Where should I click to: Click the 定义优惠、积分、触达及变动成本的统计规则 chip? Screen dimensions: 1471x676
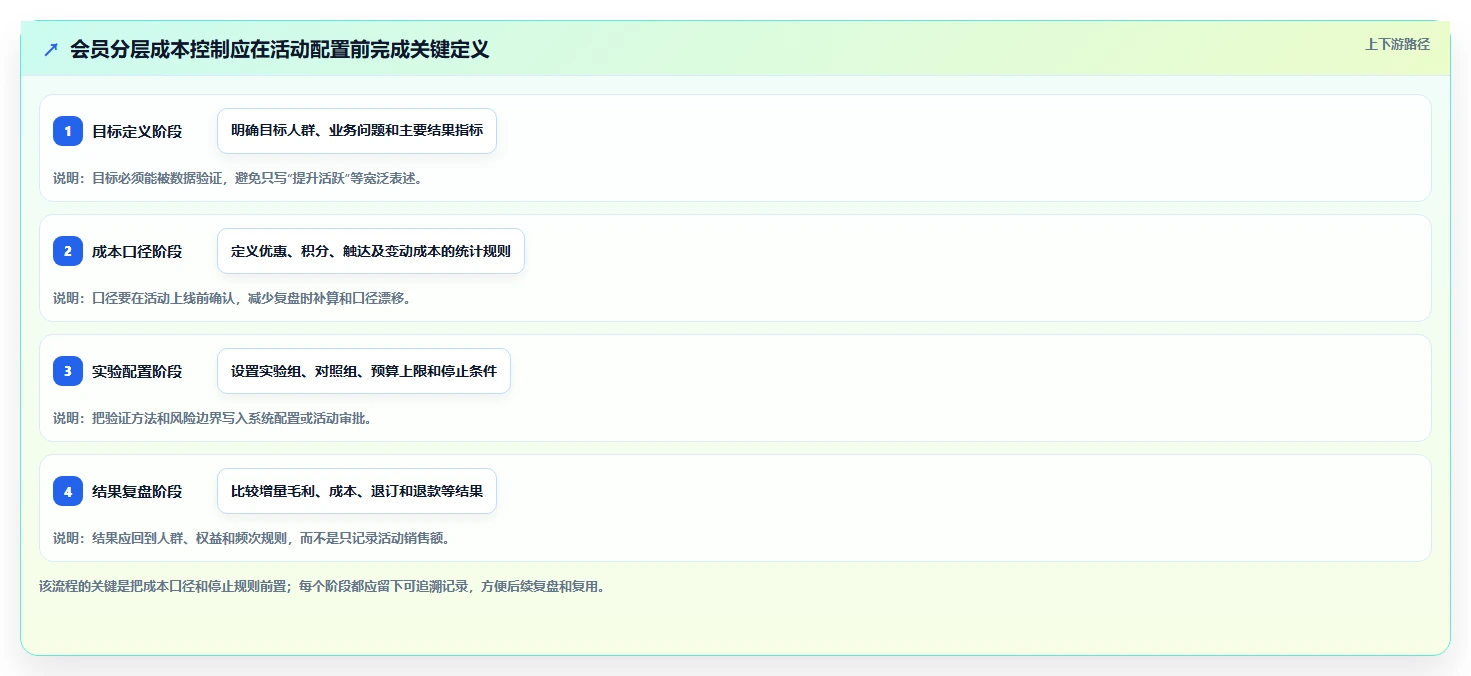tap(371, 251)
